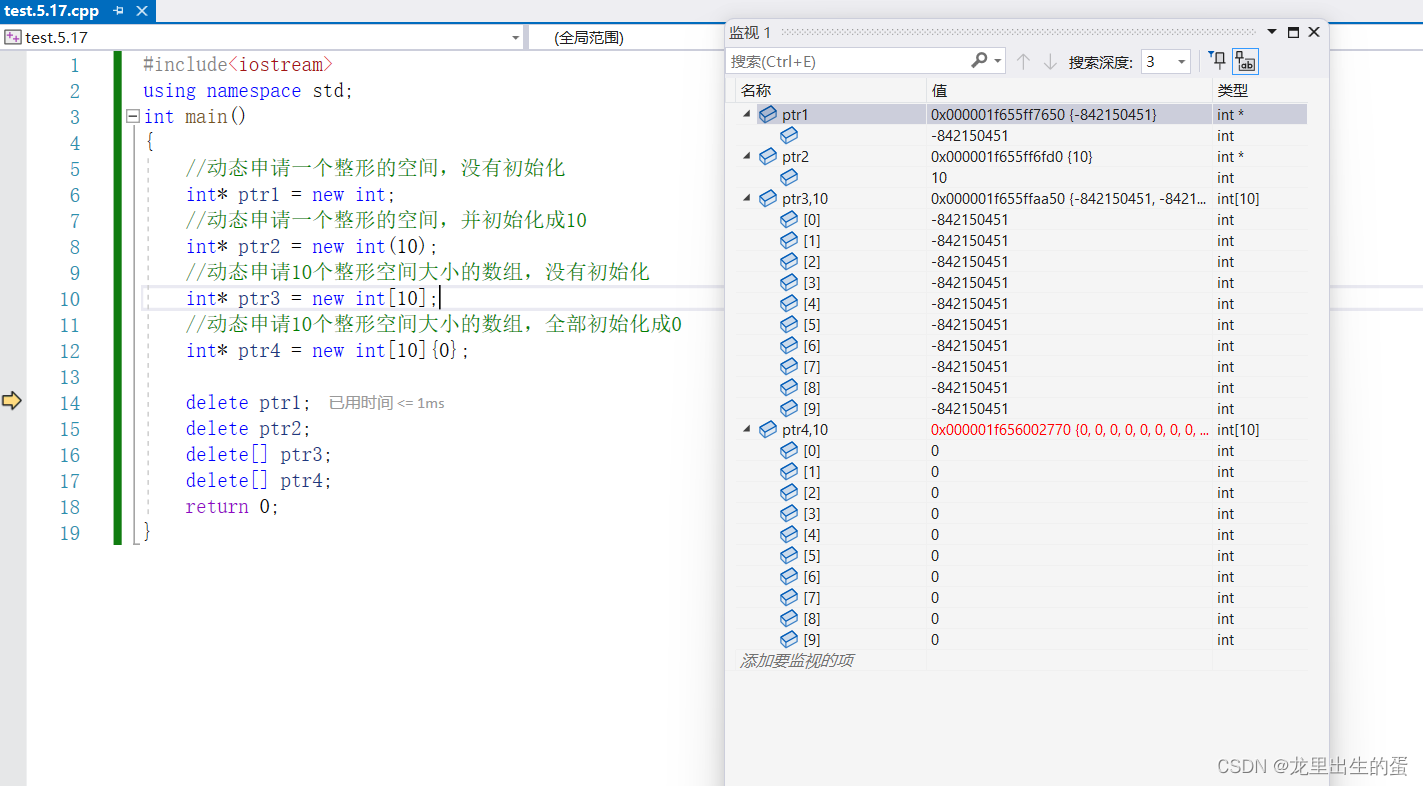Click the cube icon of ptr3 element [5]
The width and height of the screenshot is (1423, 786).
(789, 324)
